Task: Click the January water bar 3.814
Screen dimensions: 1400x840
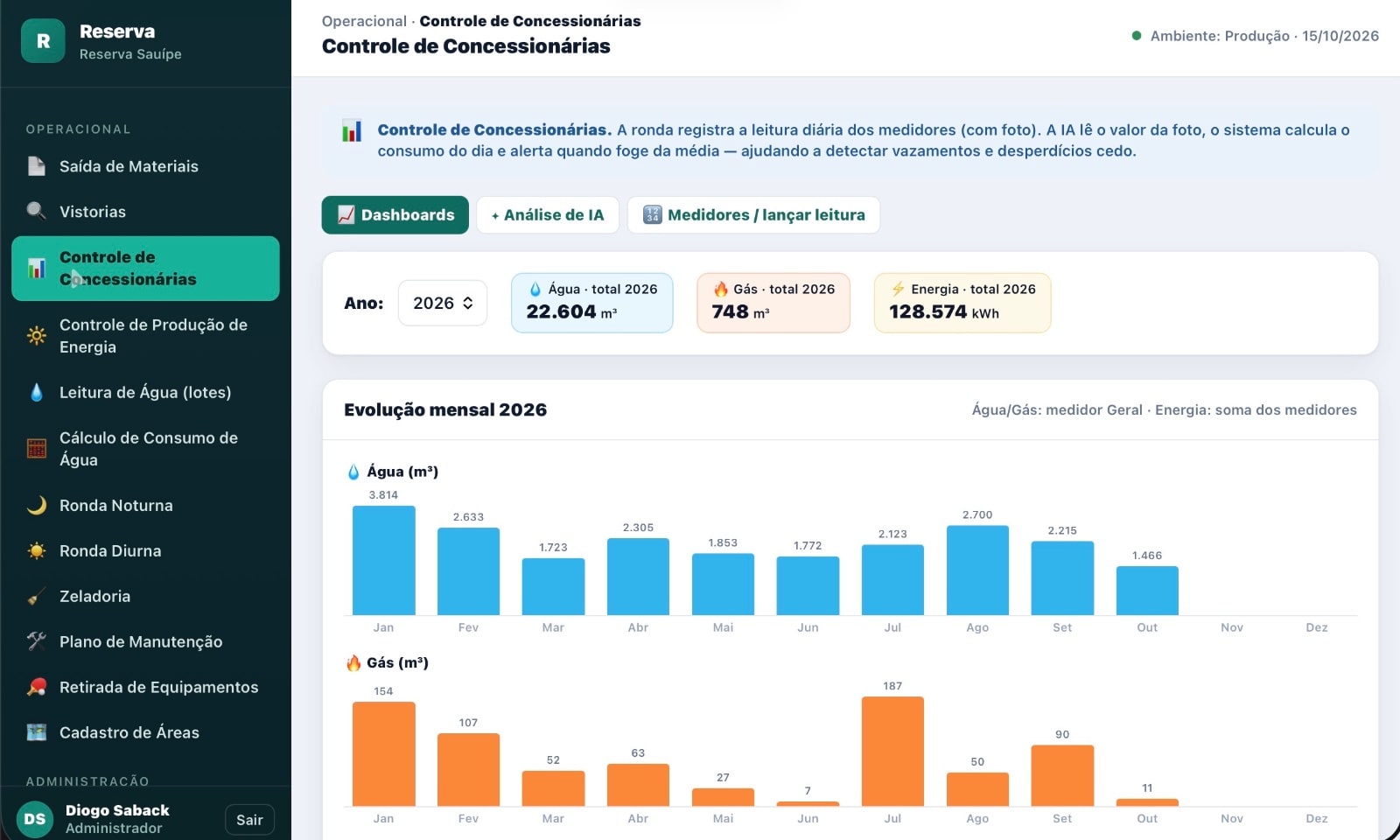Action: coord(383,560)
